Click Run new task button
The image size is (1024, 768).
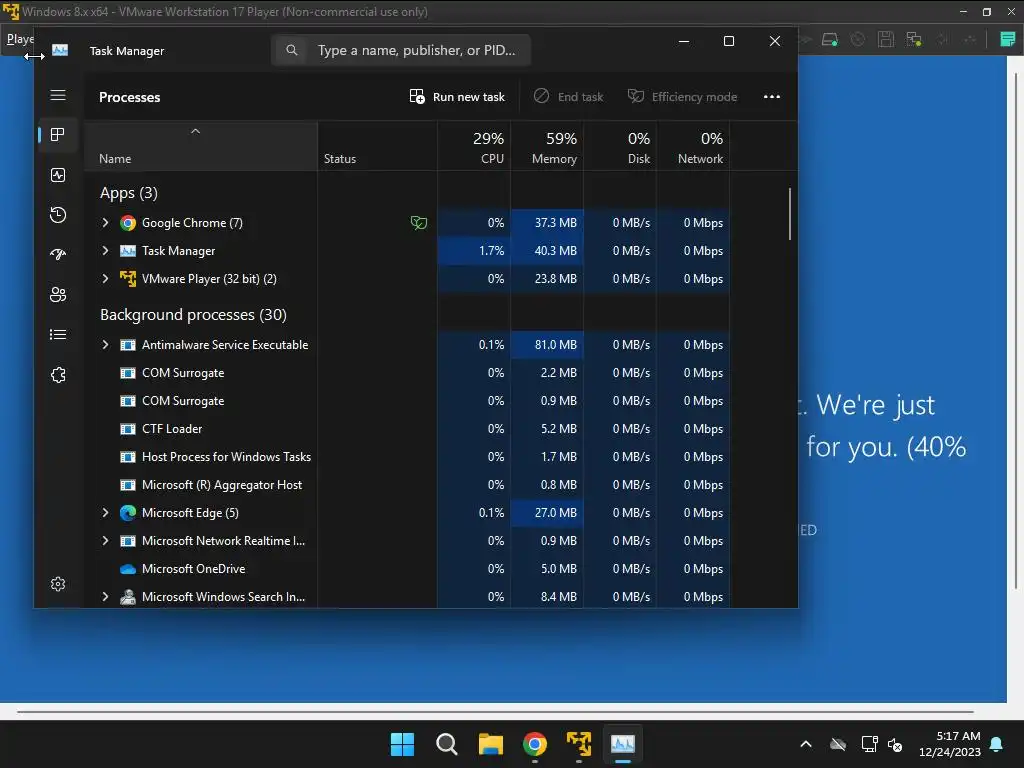pyautogui.click(x=457, y=97)
